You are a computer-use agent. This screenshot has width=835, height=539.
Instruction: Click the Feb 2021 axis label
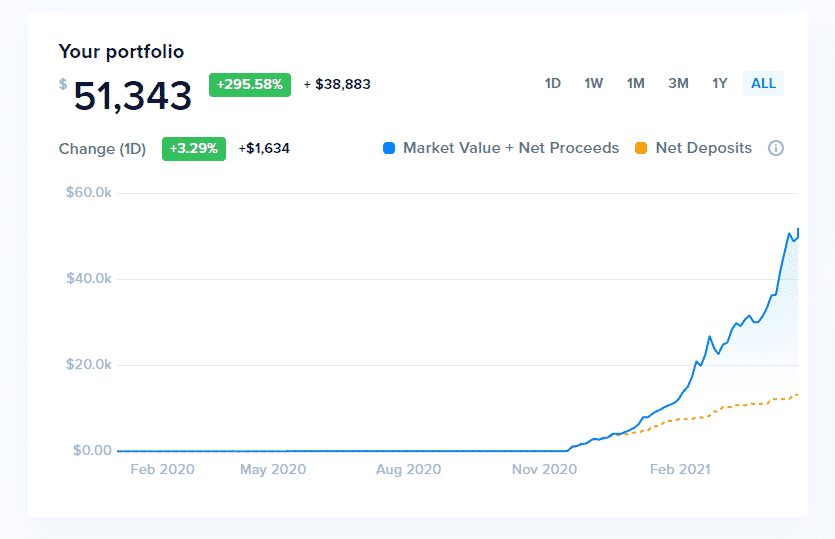tap(679, 468)
